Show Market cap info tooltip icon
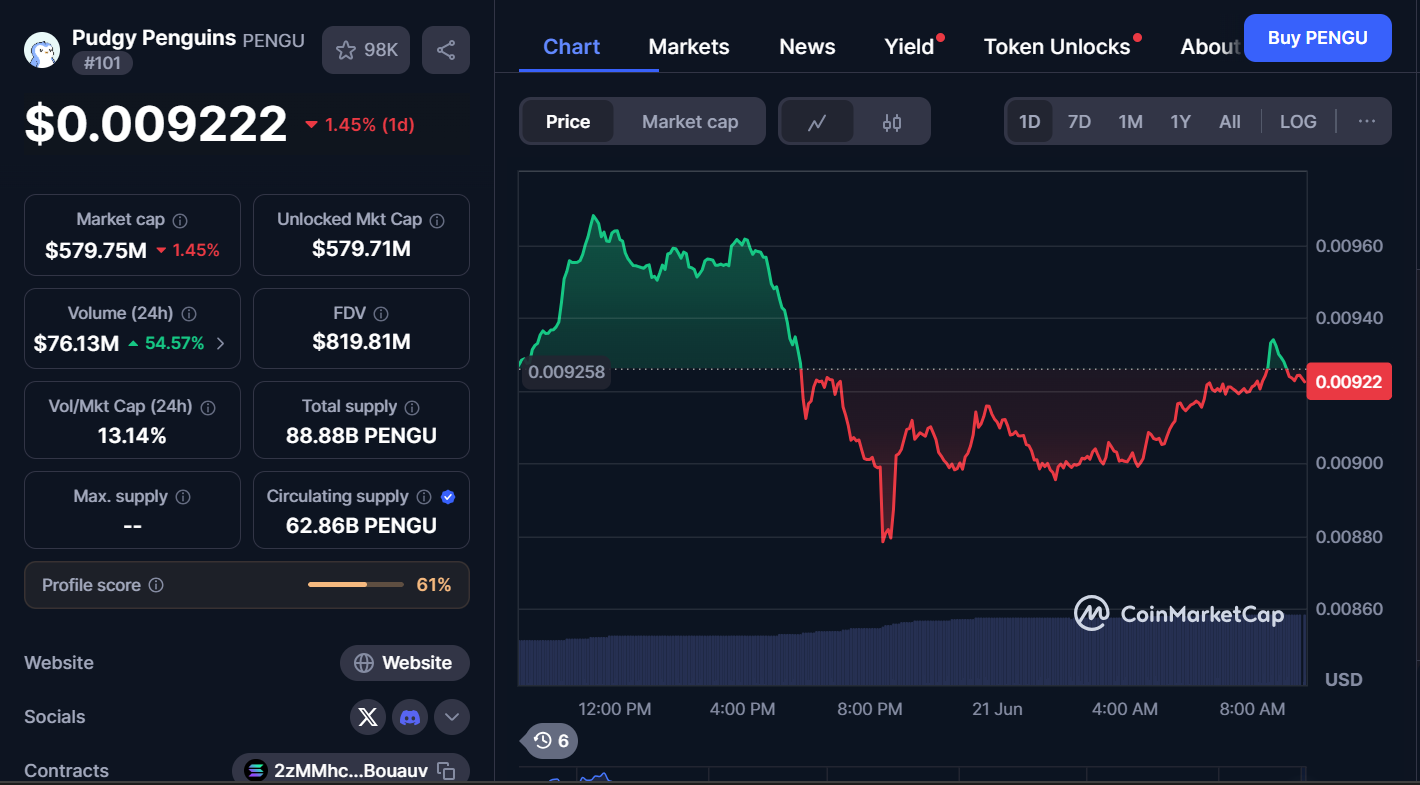 pyautogui.click(x=180, y=220)
